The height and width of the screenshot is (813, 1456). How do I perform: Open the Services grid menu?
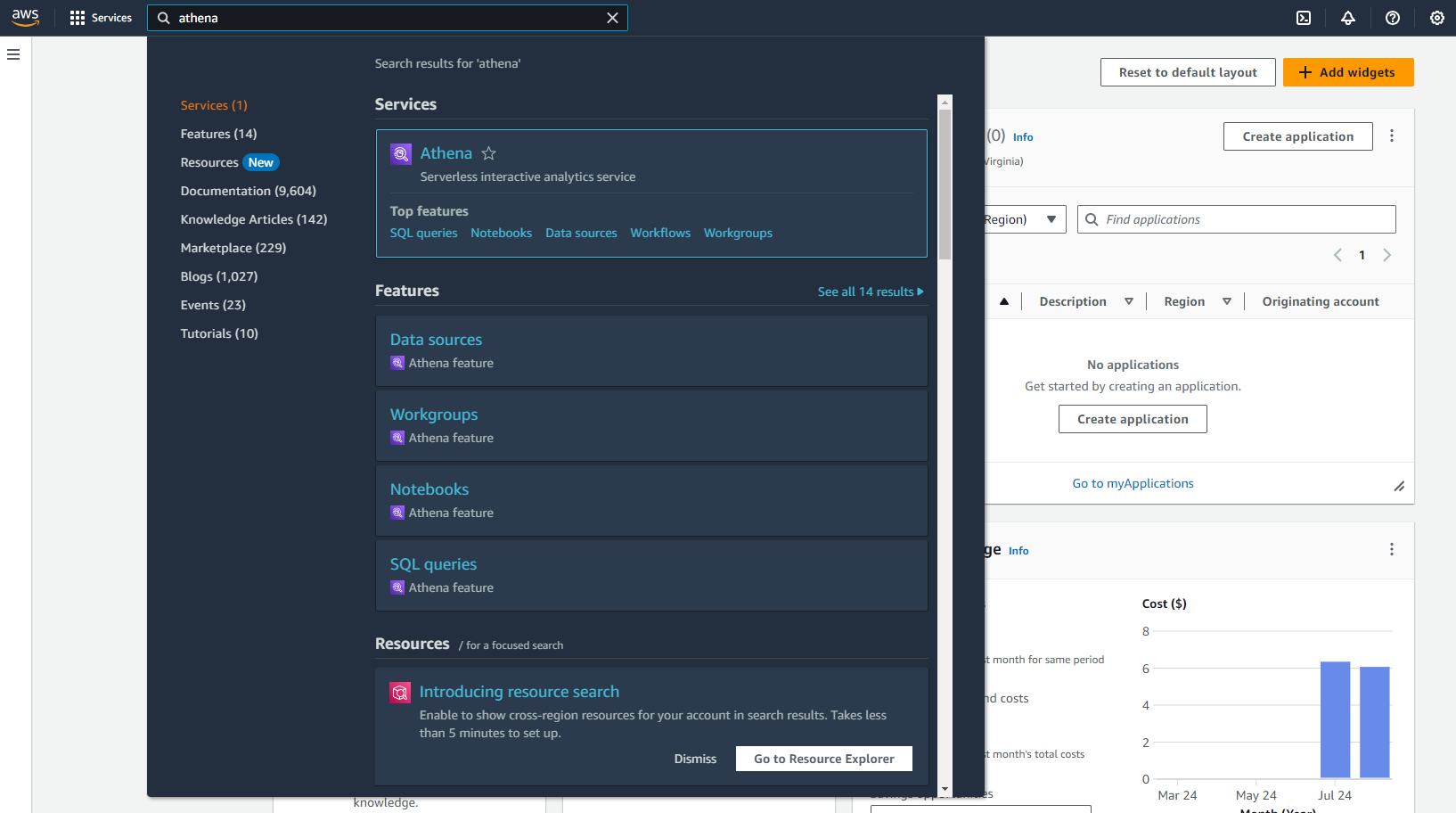(101, 18)
